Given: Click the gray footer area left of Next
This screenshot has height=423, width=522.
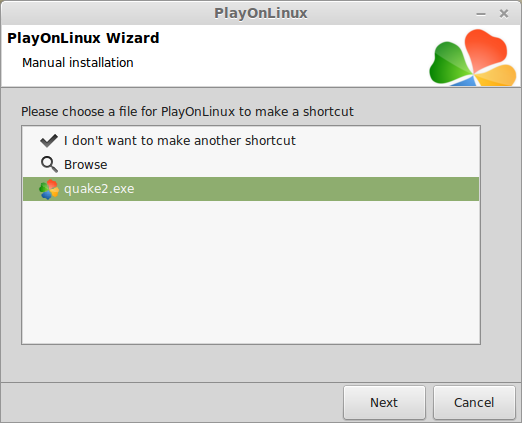Looking at the screenshot, I should pos(172,402).
